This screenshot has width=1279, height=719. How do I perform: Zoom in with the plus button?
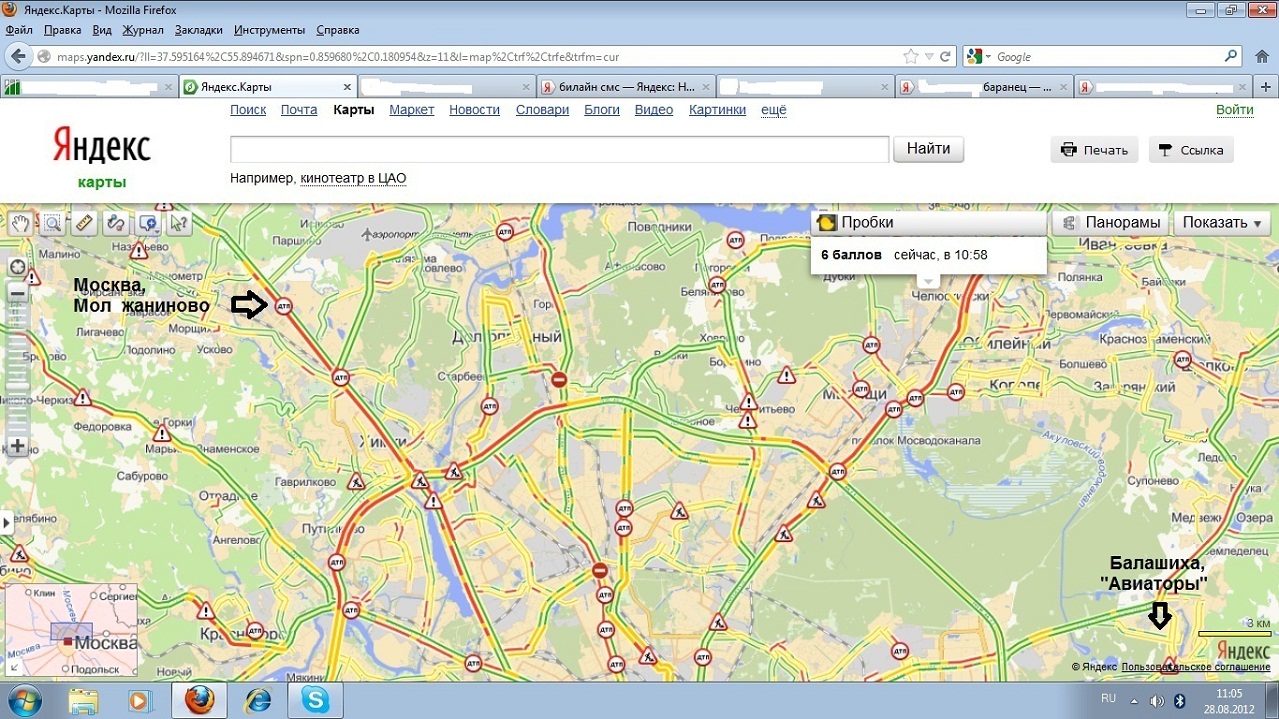tap(17, 446)
